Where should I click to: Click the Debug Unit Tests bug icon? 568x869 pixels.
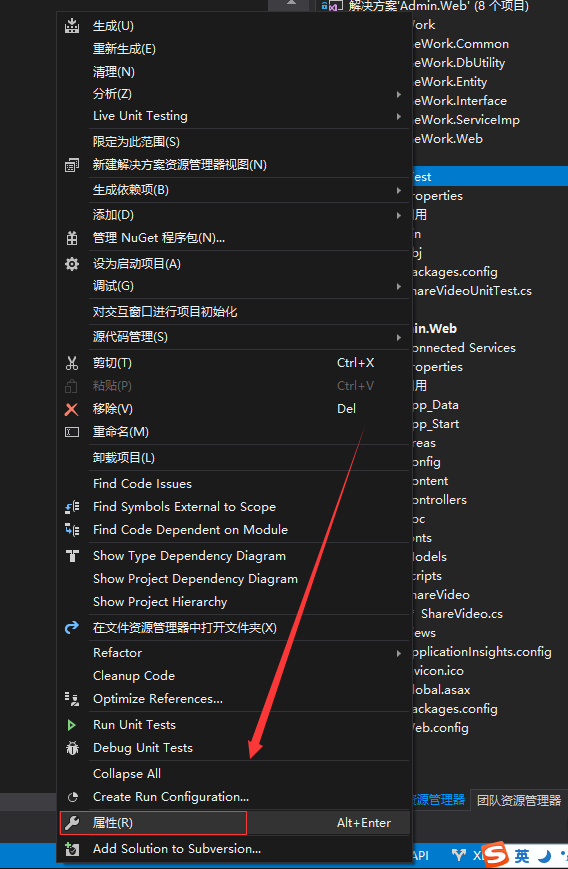(x=72, y=748)
